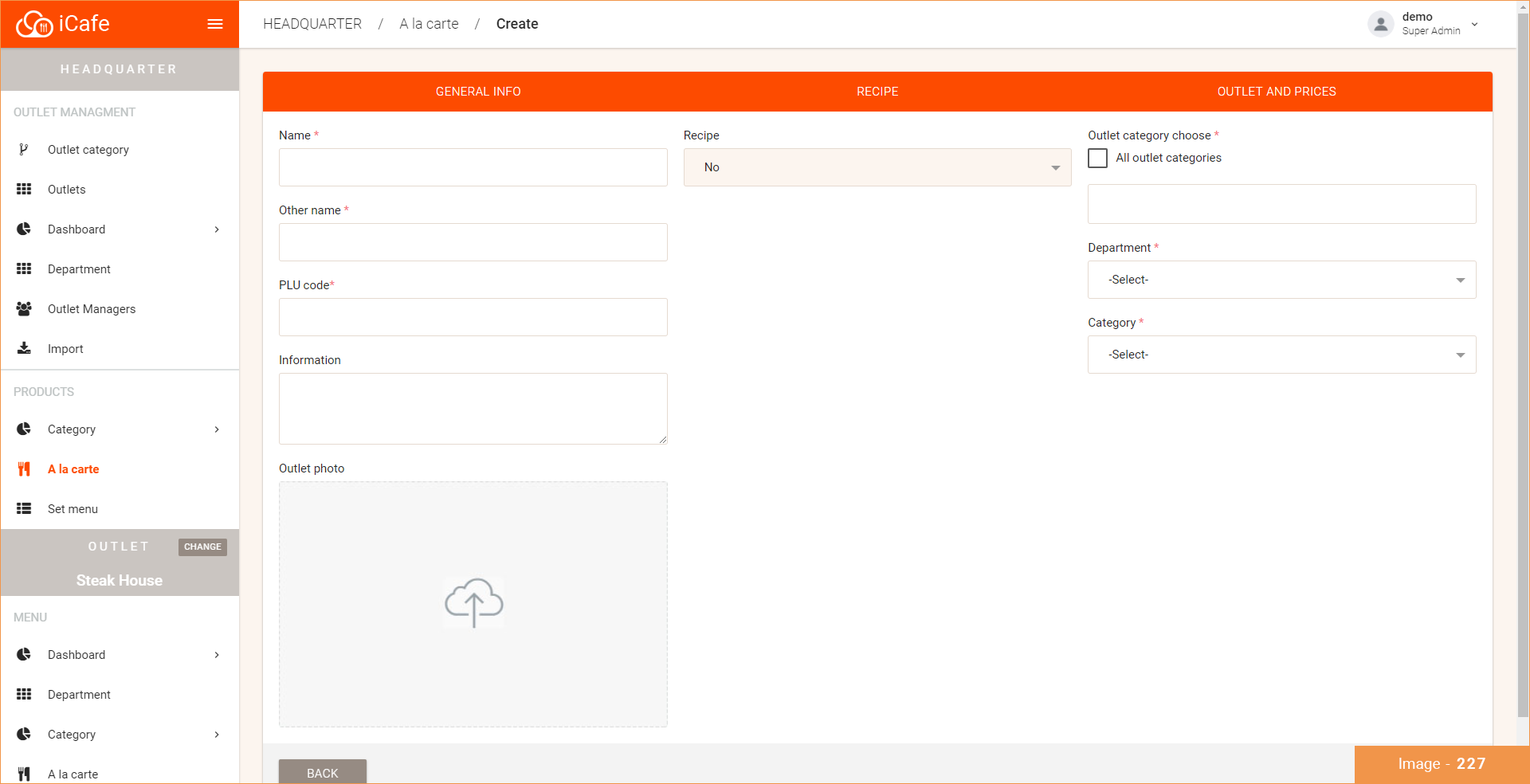The width and height of the screenshot is (1530, 784).
Task: Click the CHANGE outlet button
Action: (202, 547)
